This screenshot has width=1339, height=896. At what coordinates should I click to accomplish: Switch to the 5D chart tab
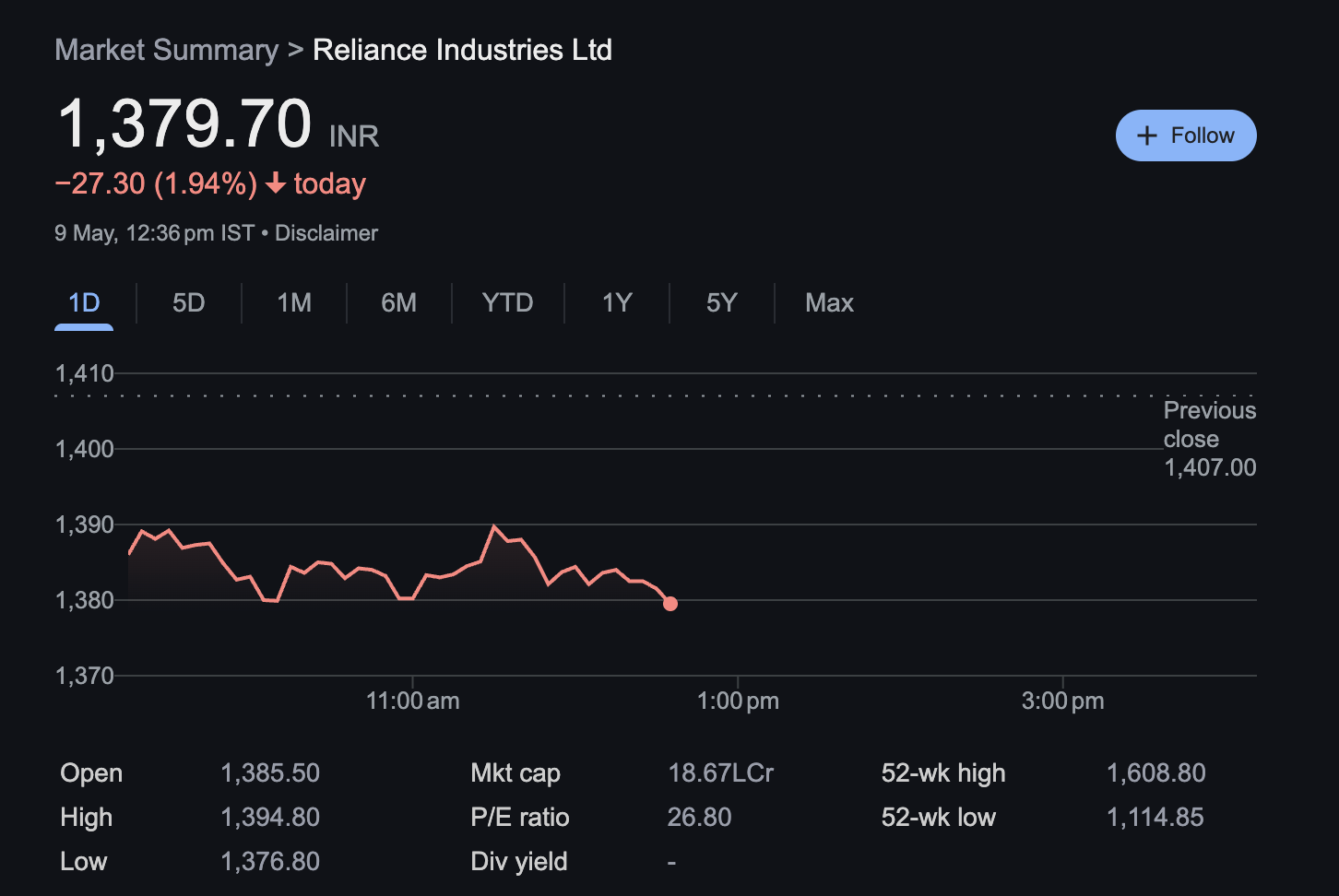click(x=188, y=302)
